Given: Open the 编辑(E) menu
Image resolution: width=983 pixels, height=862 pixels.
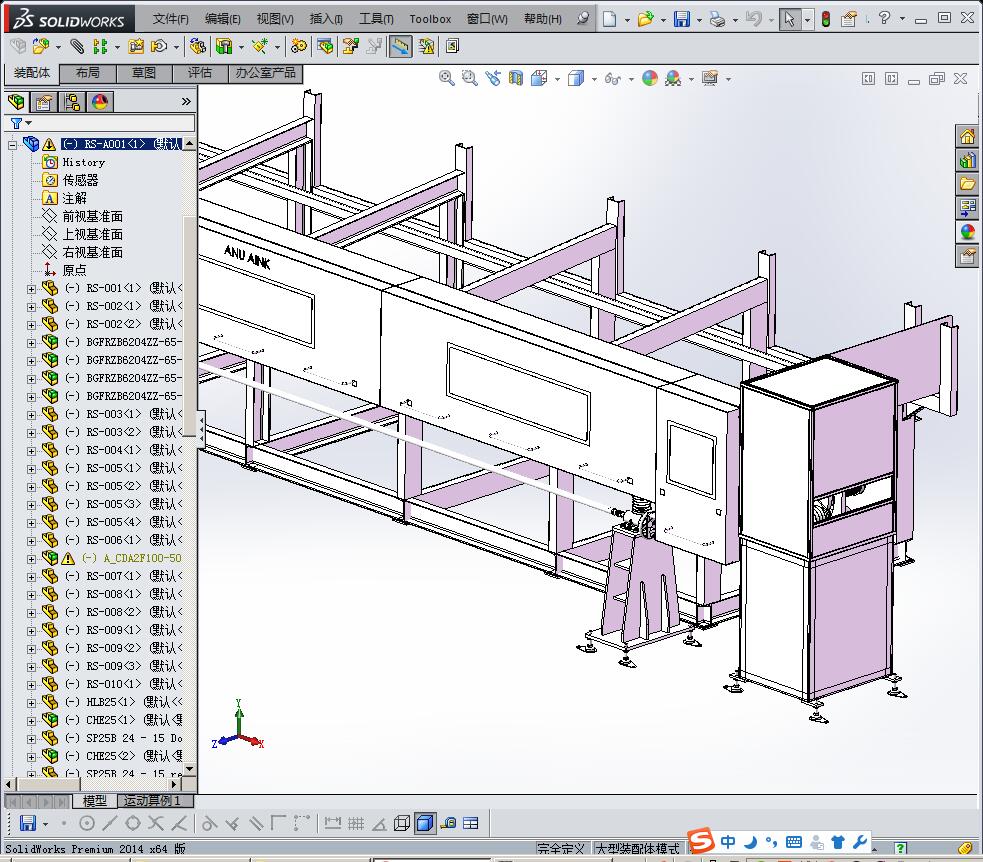Looking at the screenshot, I should 223,19.
